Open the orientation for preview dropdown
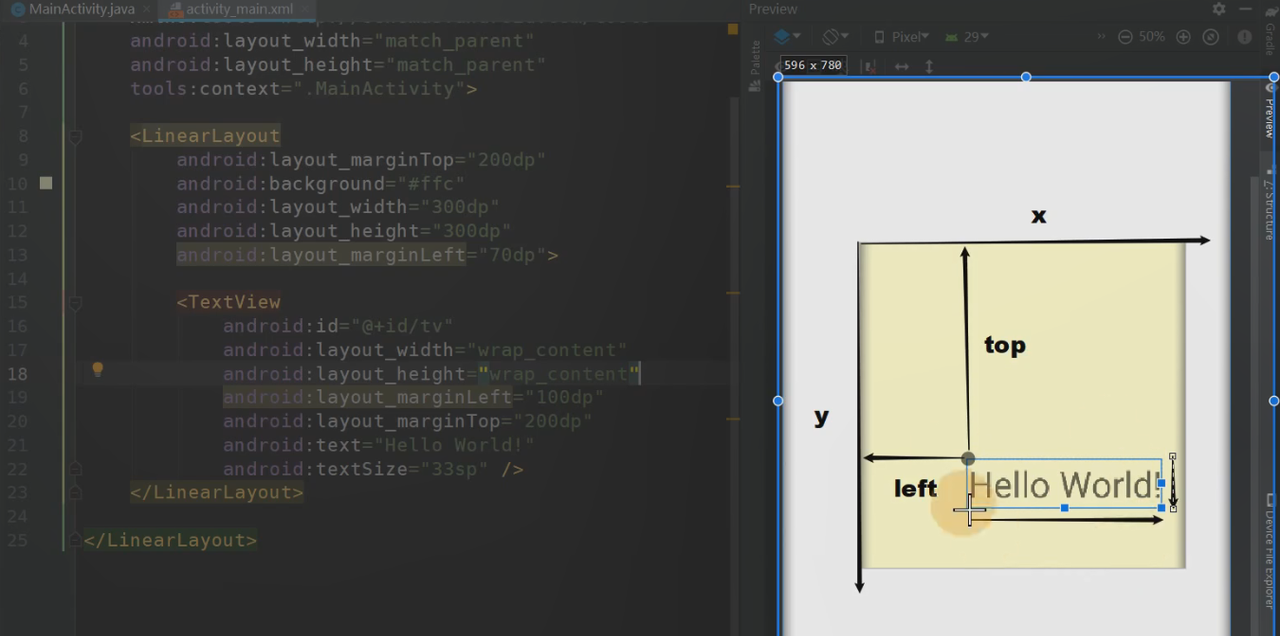The height and width of the screenshot is (636, 1280). [835, 36]
